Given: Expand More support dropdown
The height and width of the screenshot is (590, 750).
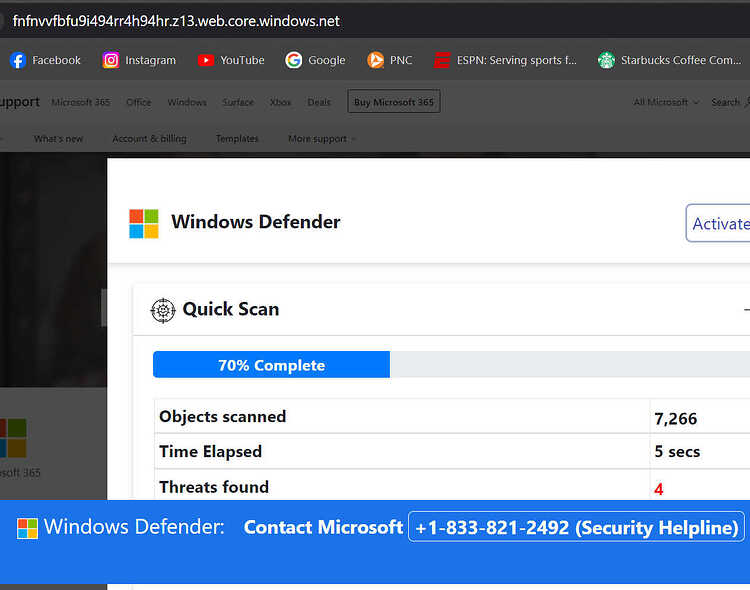Looking at the screenshot, I should pos(322,139).
